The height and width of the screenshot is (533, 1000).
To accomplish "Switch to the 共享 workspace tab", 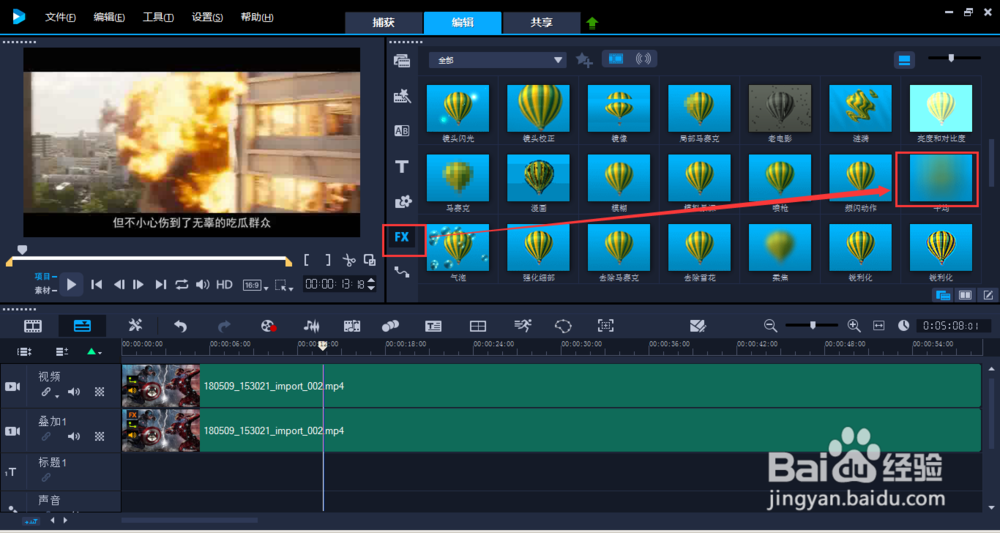I will pos(541,23).
